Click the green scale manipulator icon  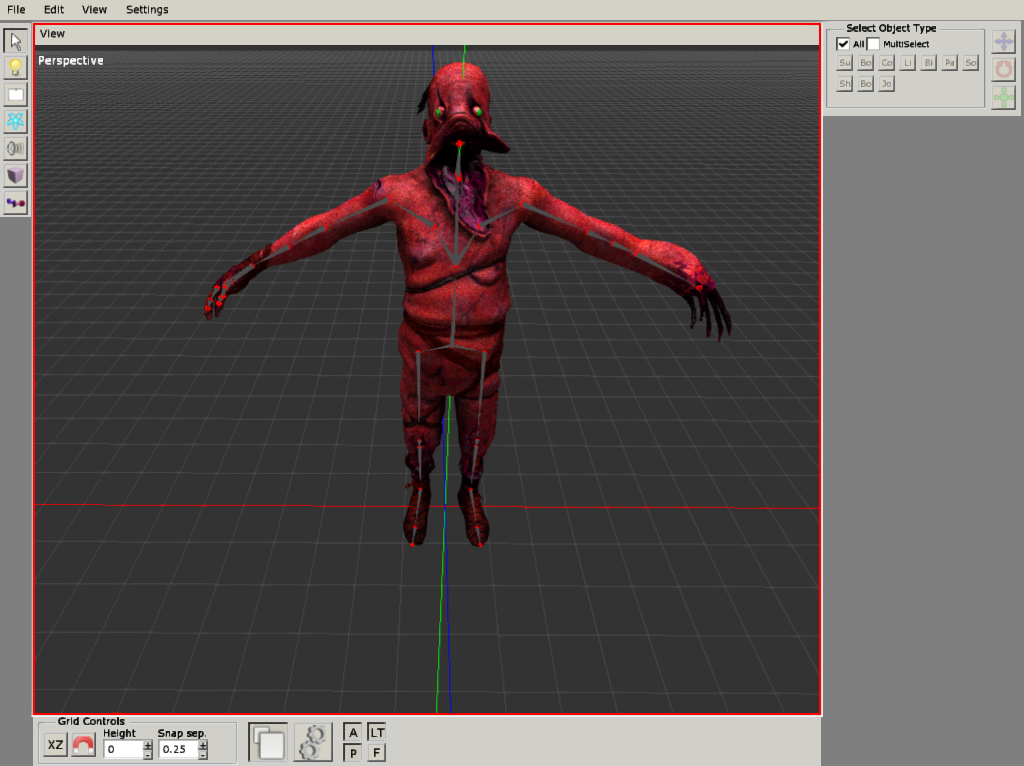[x=1003, y=98]
